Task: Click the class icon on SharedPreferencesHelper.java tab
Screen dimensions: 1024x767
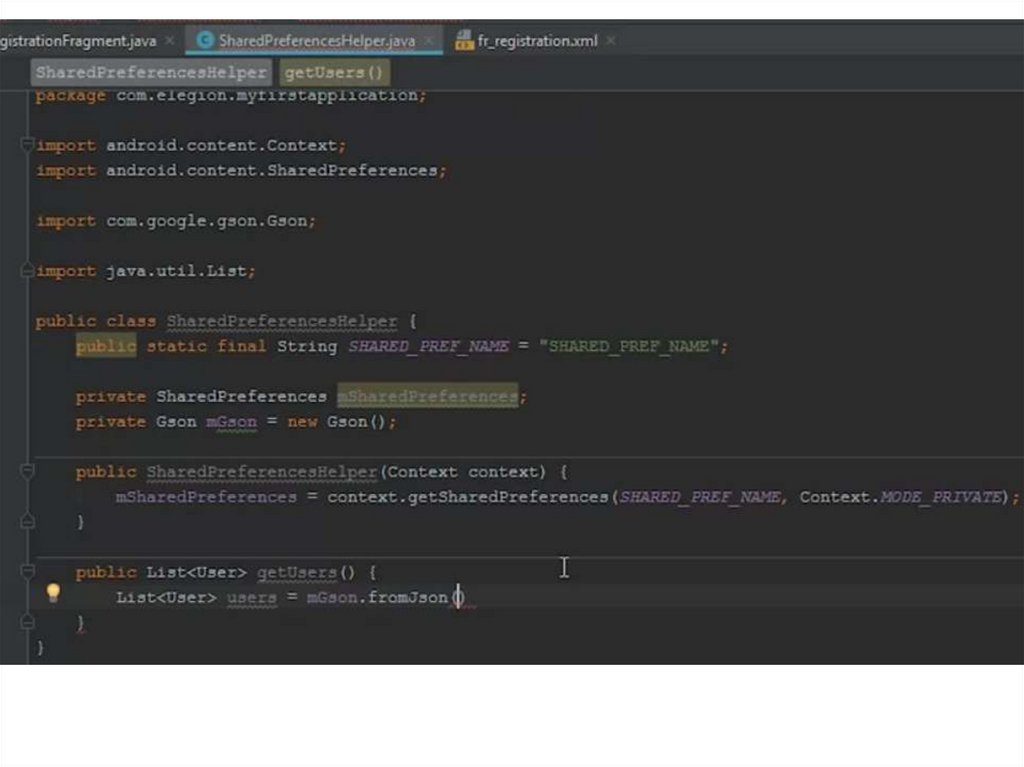Action: pos(205,40)
